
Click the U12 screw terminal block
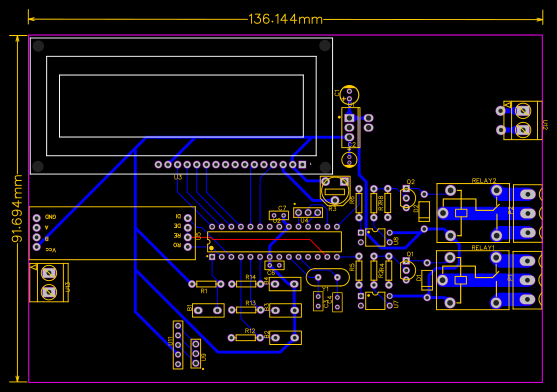(522, 120)
